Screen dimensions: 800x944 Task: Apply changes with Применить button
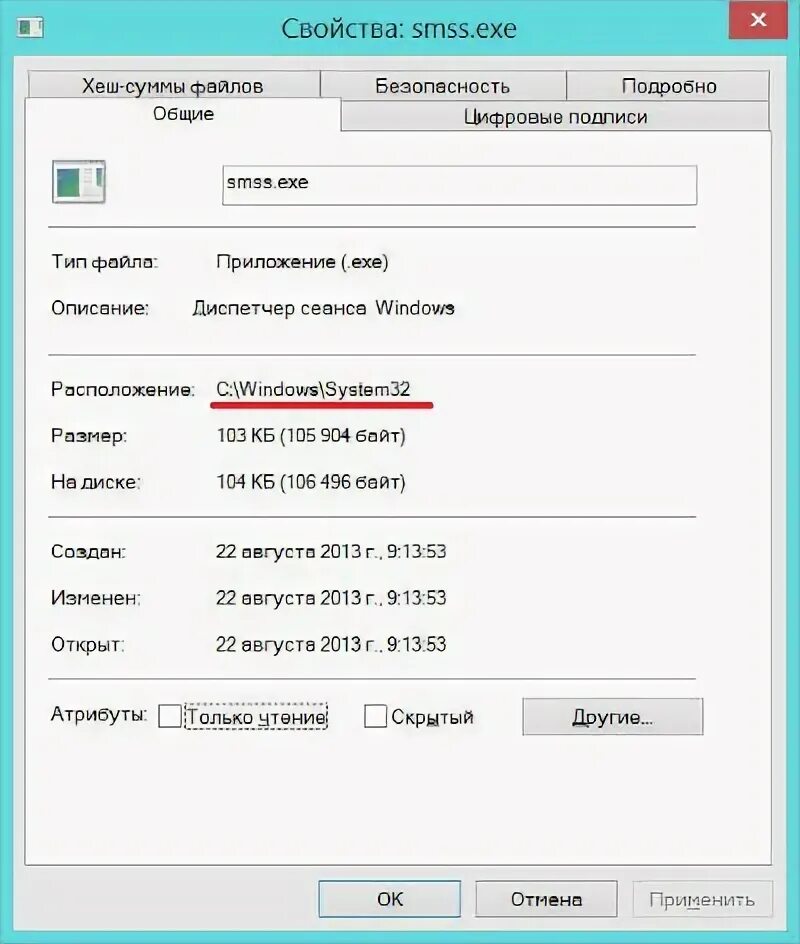(x=706, y=899)
